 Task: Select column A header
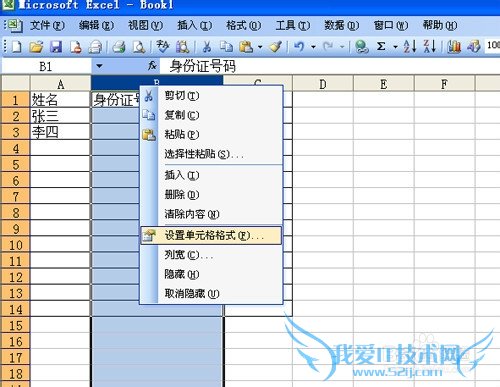click(x=60, y=83)
